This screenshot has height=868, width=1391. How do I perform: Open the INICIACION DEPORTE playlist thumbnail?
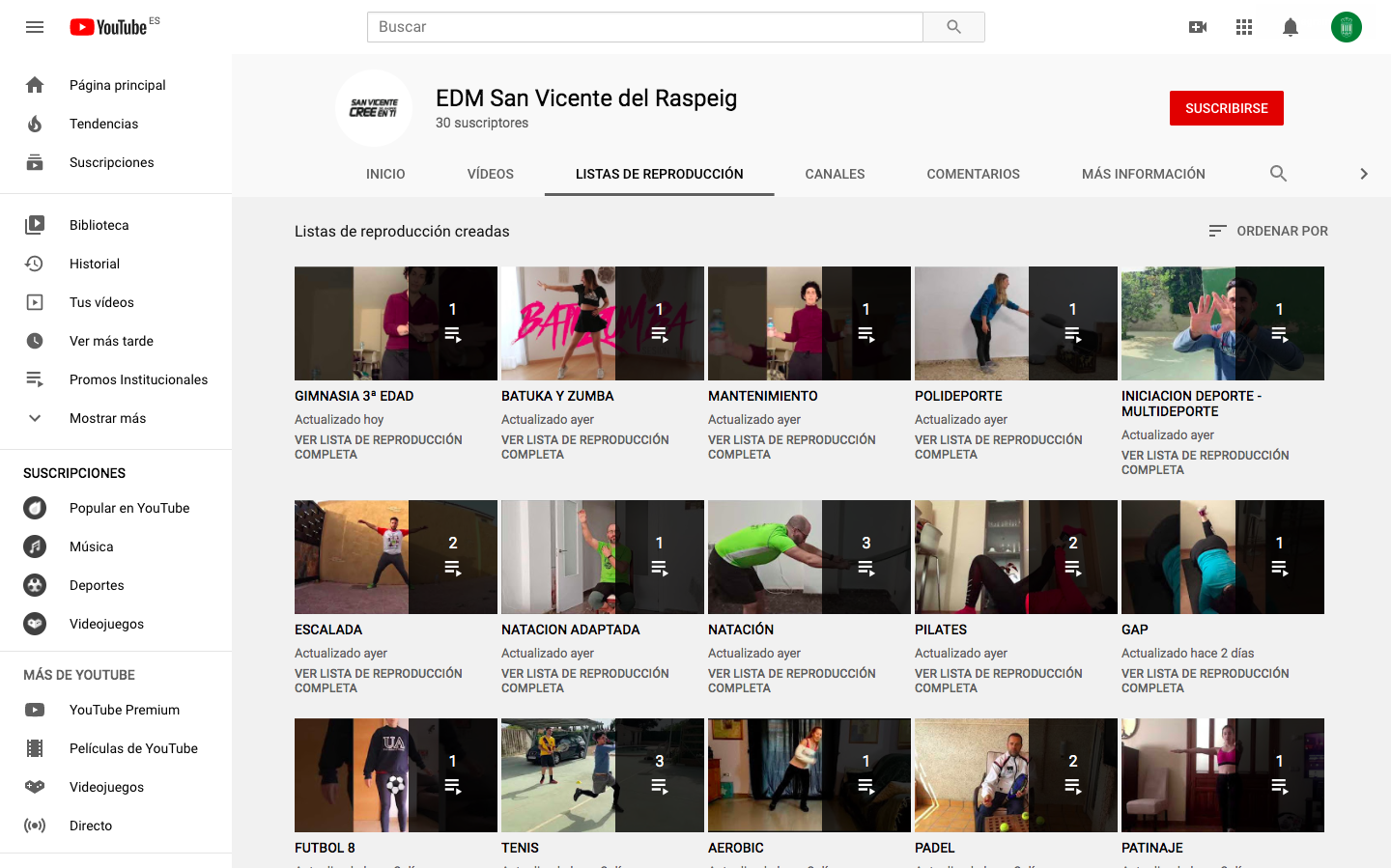click(x=1223, y=323)
